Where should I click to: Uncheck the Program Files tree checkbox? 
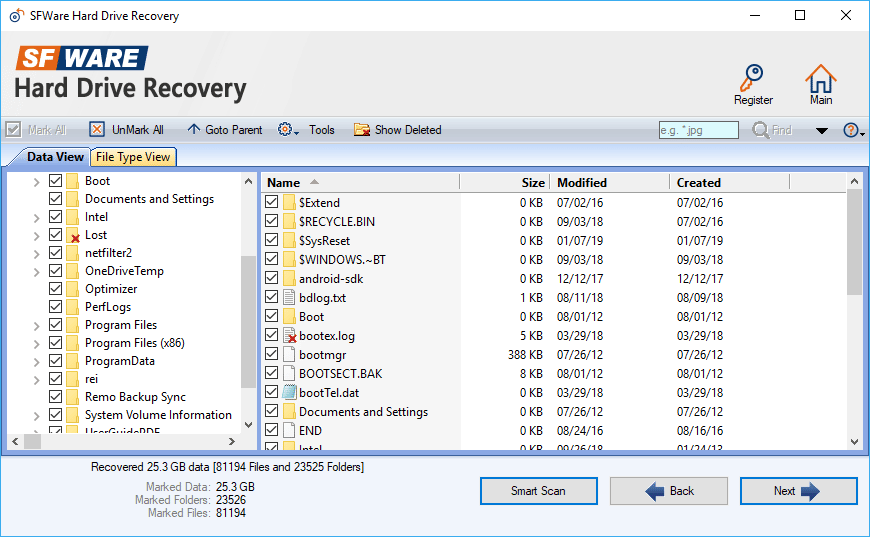(x=56, y=325)
